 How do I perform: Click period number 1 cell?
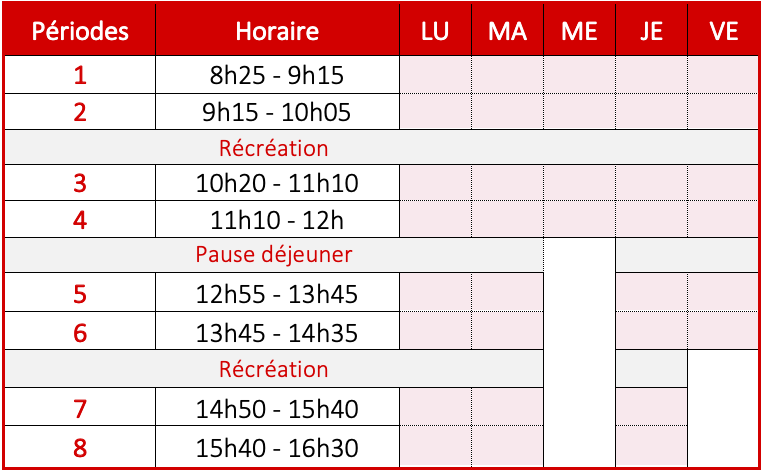(x=80, y=74)
